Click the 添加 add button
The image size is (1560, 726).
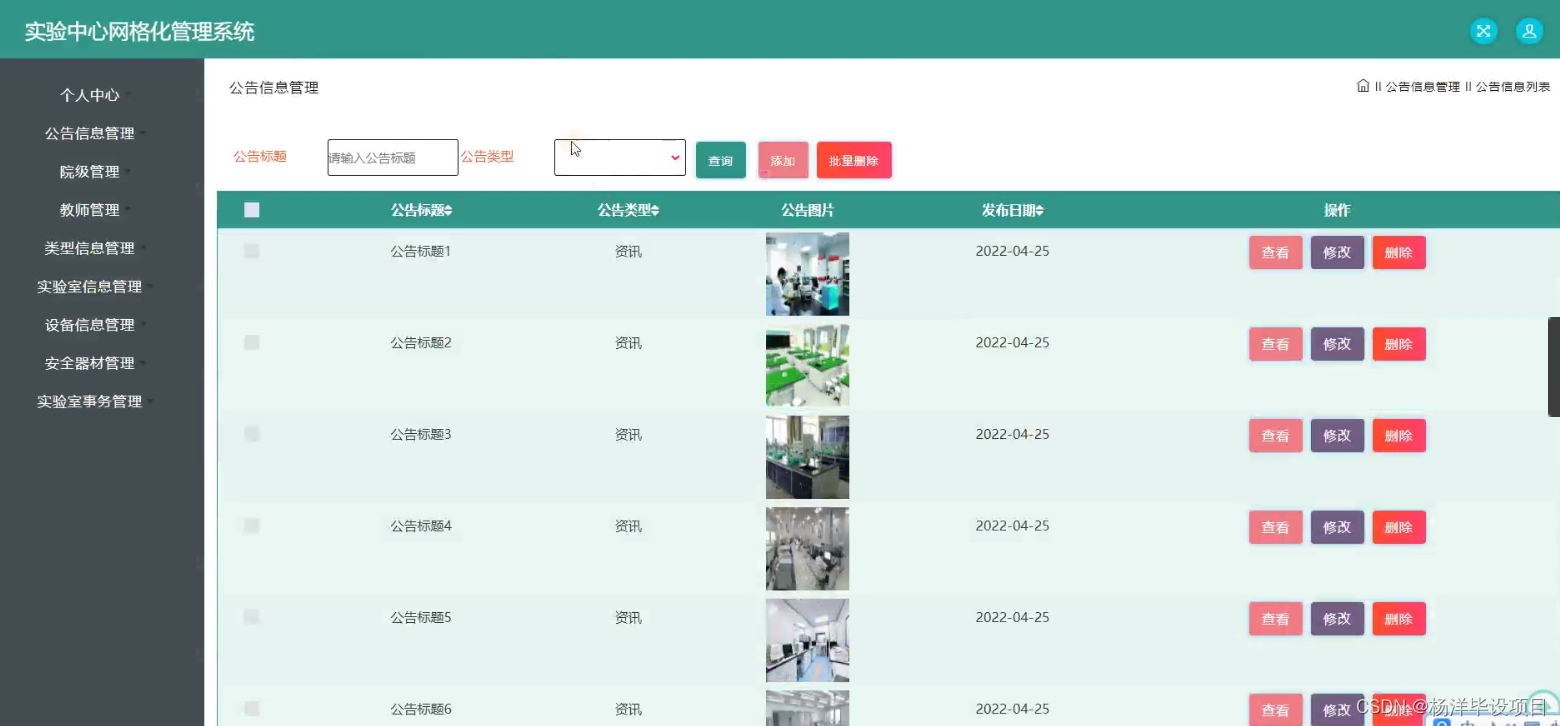(x=783, y=160)
